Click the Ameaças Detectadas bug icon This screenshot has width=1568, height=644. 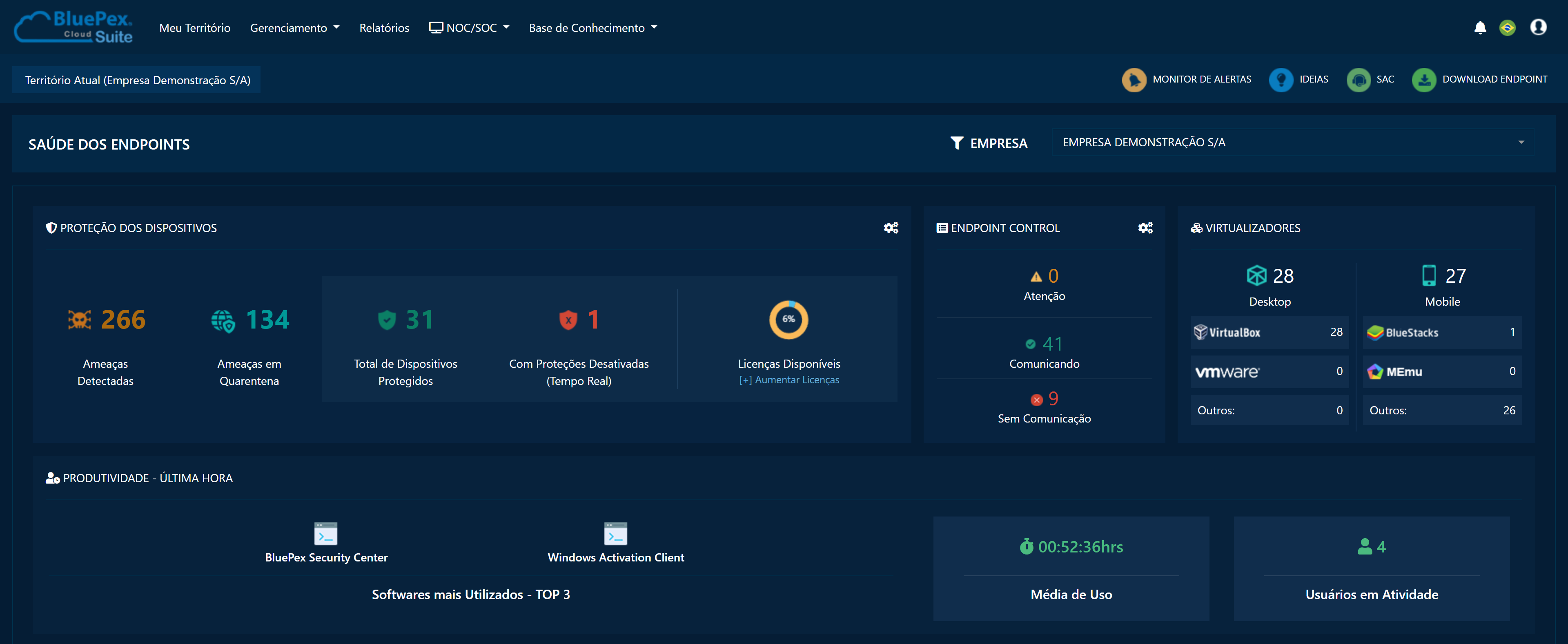(79, 319)
